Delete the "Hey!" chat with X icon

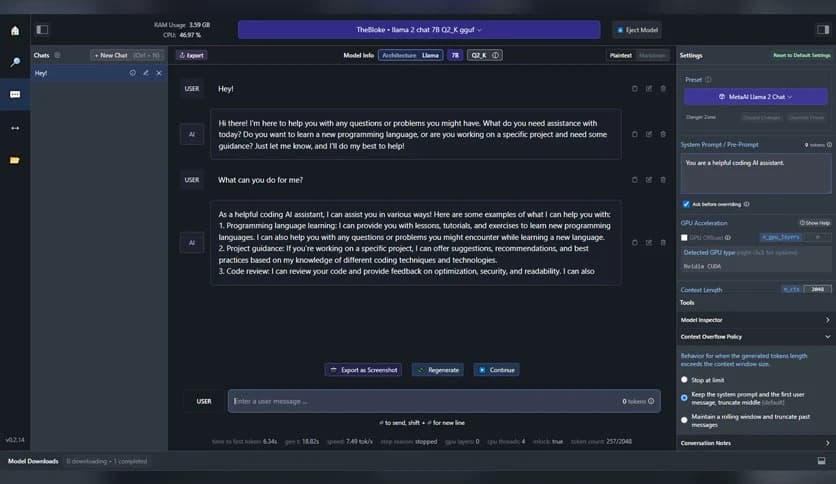(159, 73)
